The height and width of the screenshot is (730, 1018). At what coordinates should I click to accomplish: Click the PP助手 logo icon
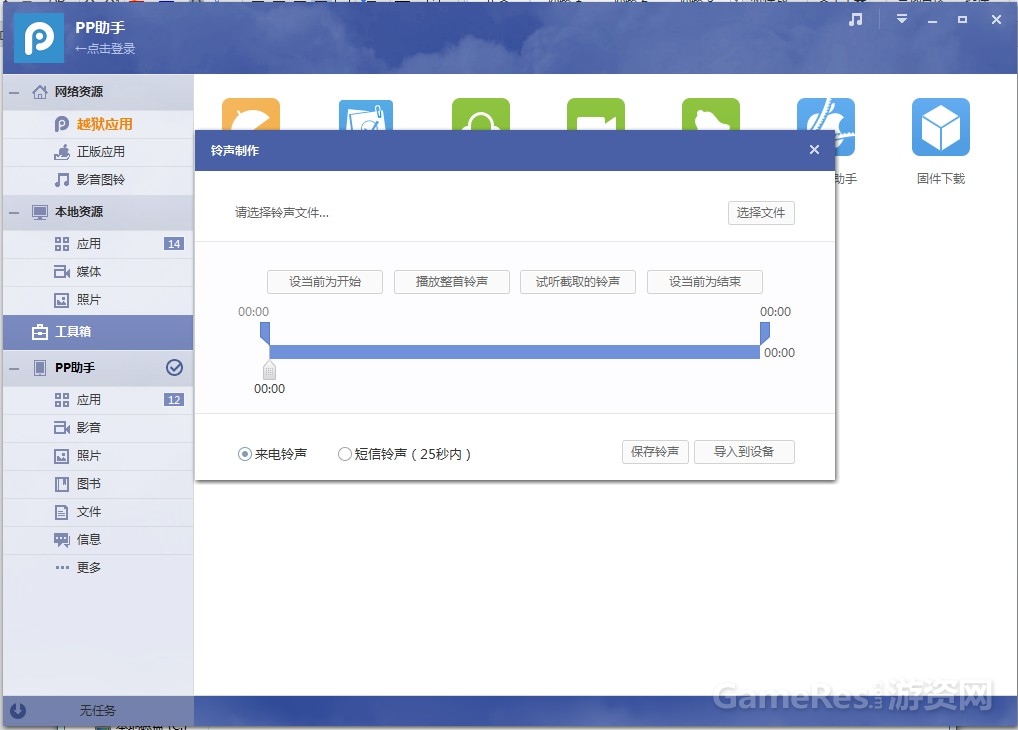click(39, 38)
